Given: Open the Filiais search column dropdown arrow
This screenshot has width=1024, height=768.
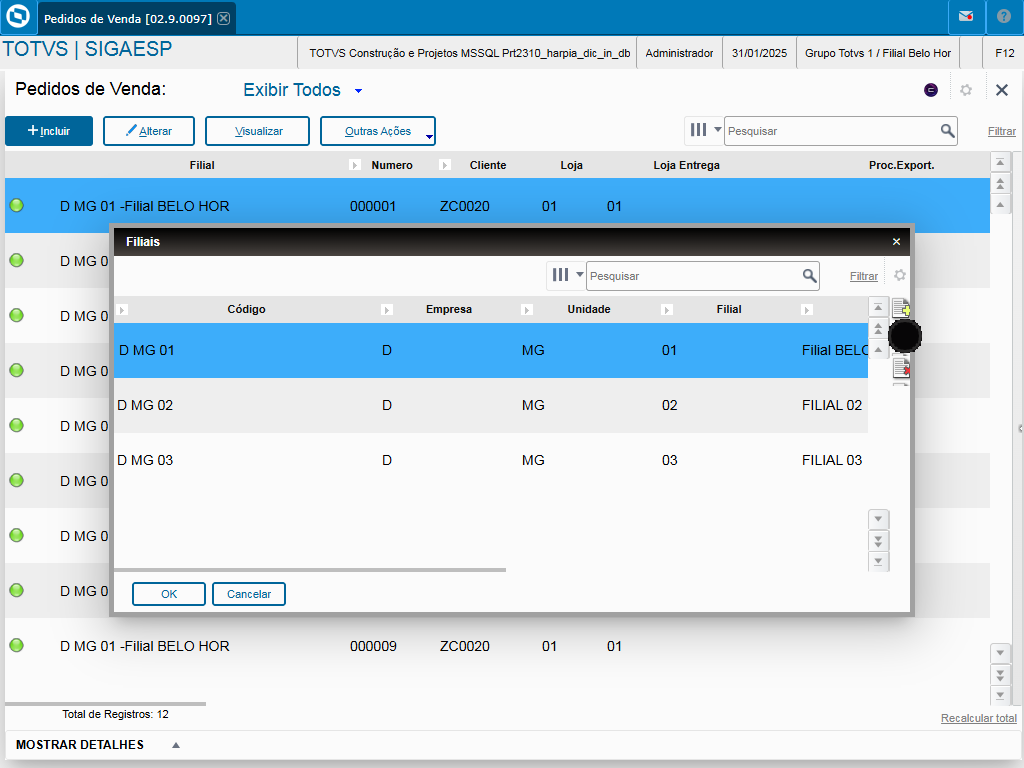Looking at the screenshot, I should [x=579, y=274].
